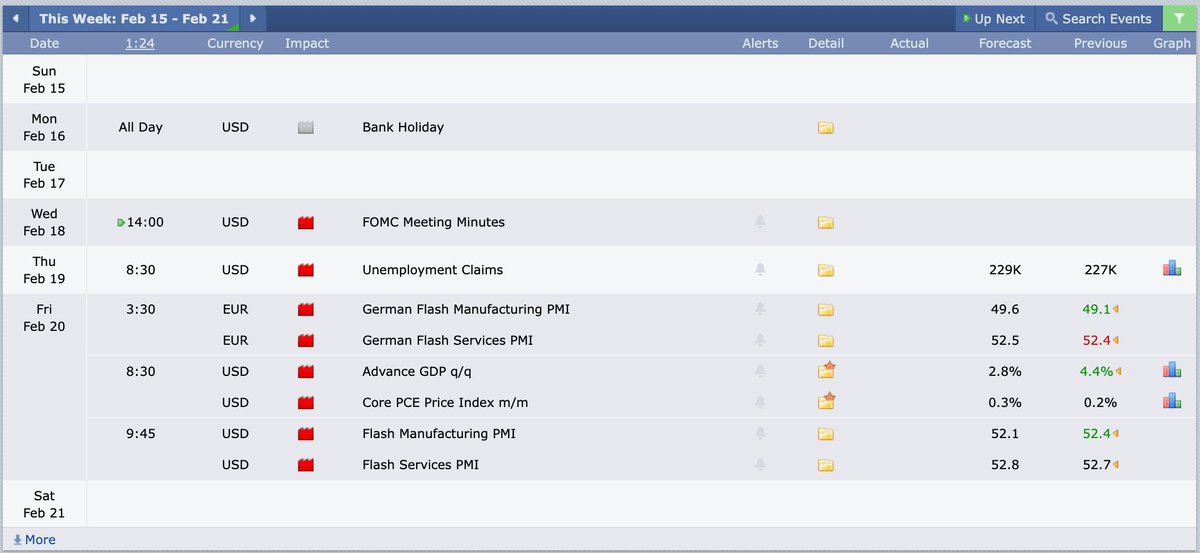Click Wed Feb 18 date cell

pos(44,222)
